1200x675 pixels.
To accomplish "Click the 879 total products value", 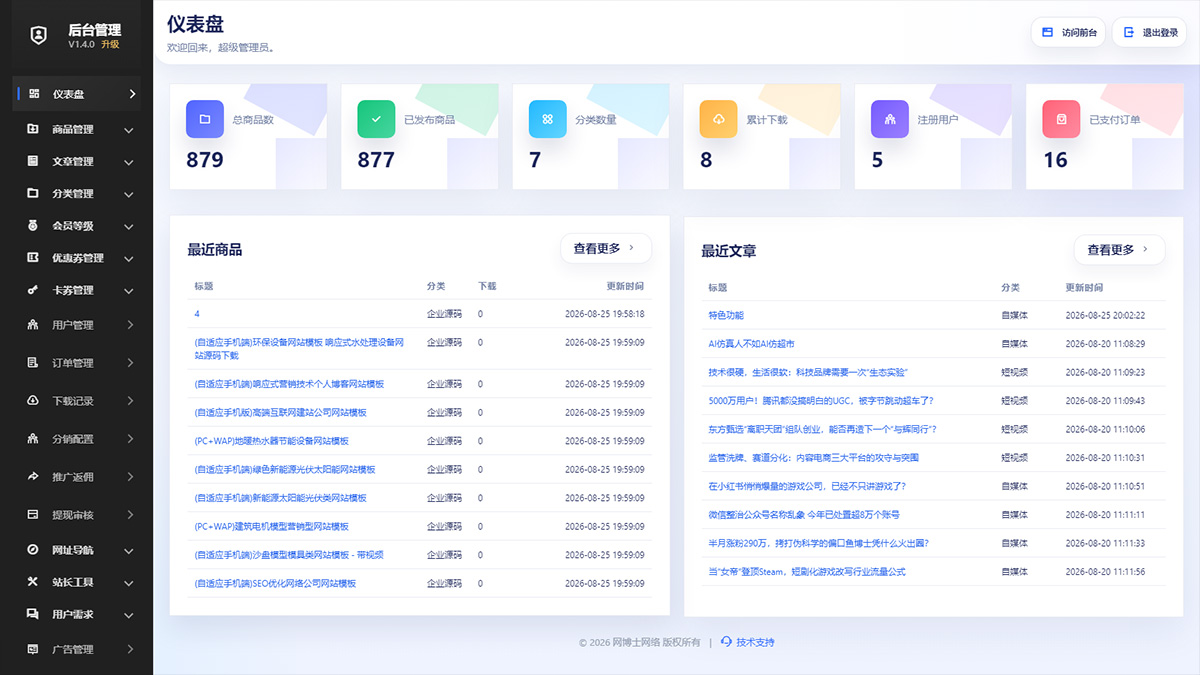I will coord(205,160).
